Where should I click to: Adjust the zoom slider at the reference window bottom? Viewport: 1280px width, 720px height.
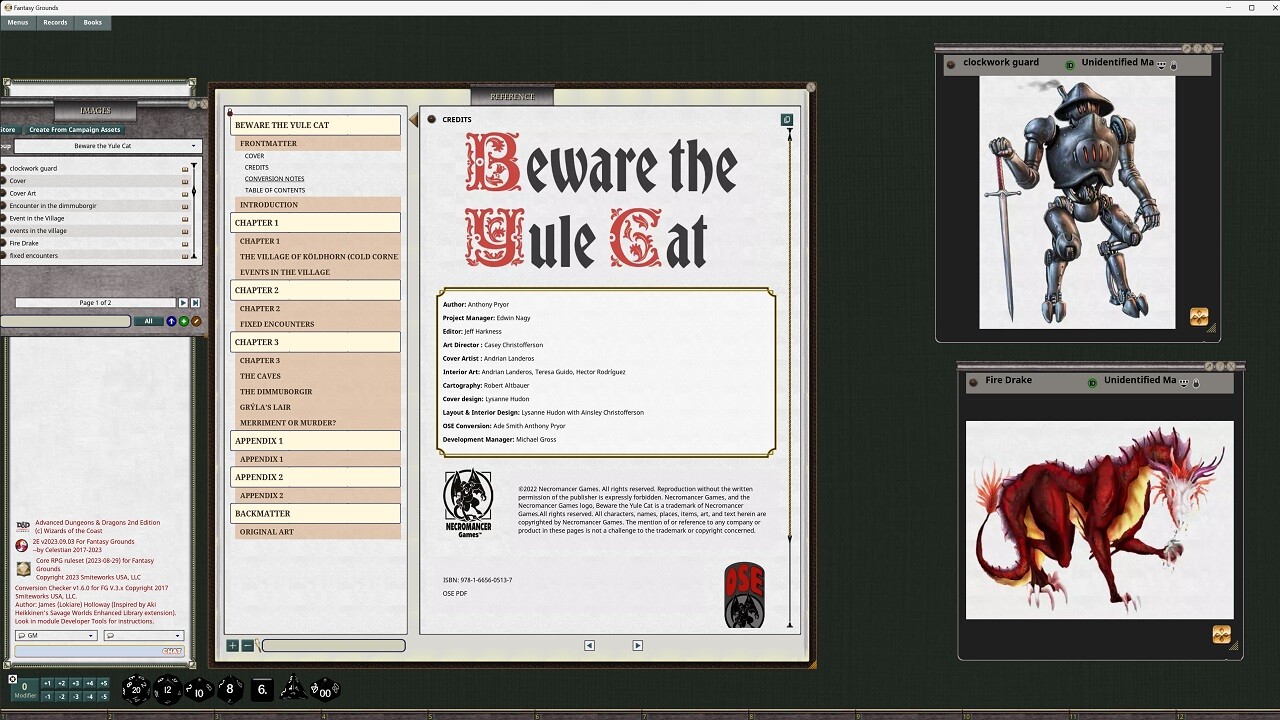click(x=333, y=645)
